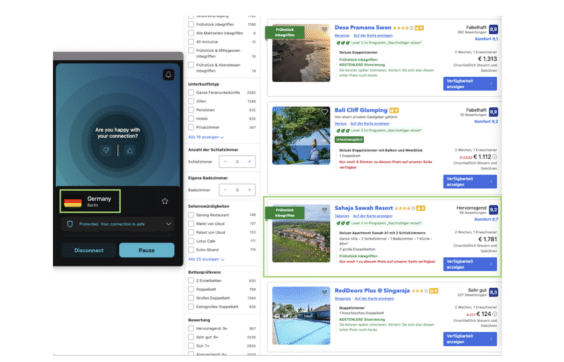Save Bali Cliff Glamping with heart icon
The width and height of the screenshot is (564, 362).
pyautogui.click(x=324, y=112)
